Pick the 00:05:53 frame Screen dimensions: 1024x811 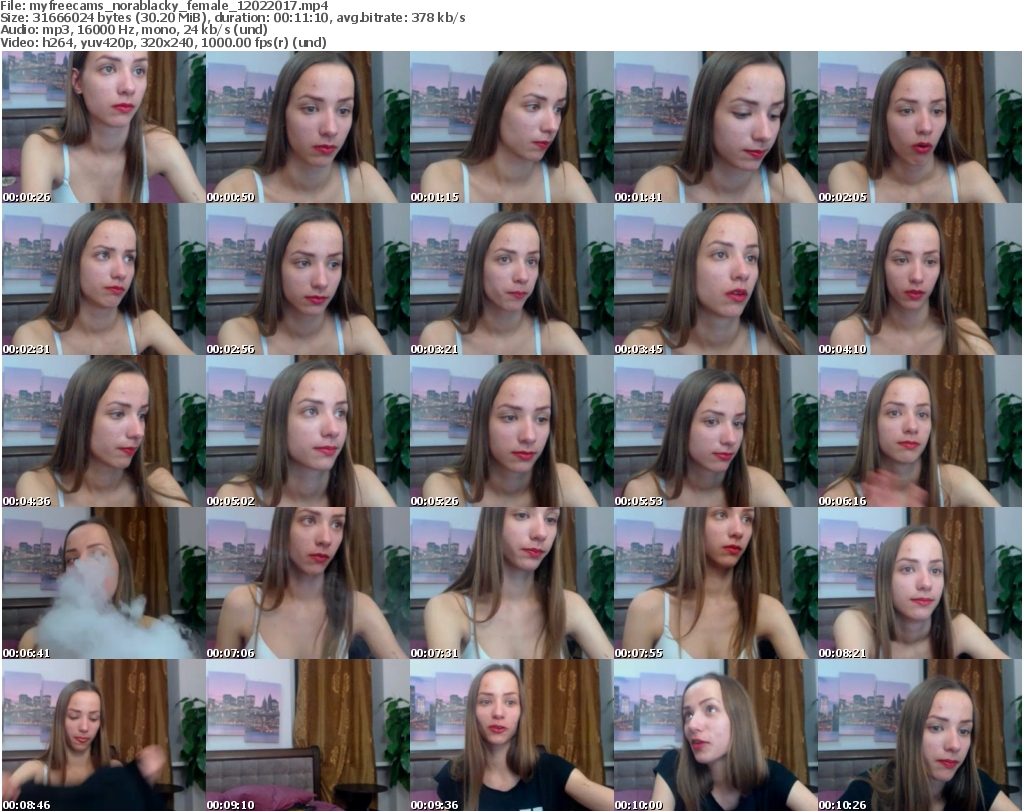(x=716, y=432)
